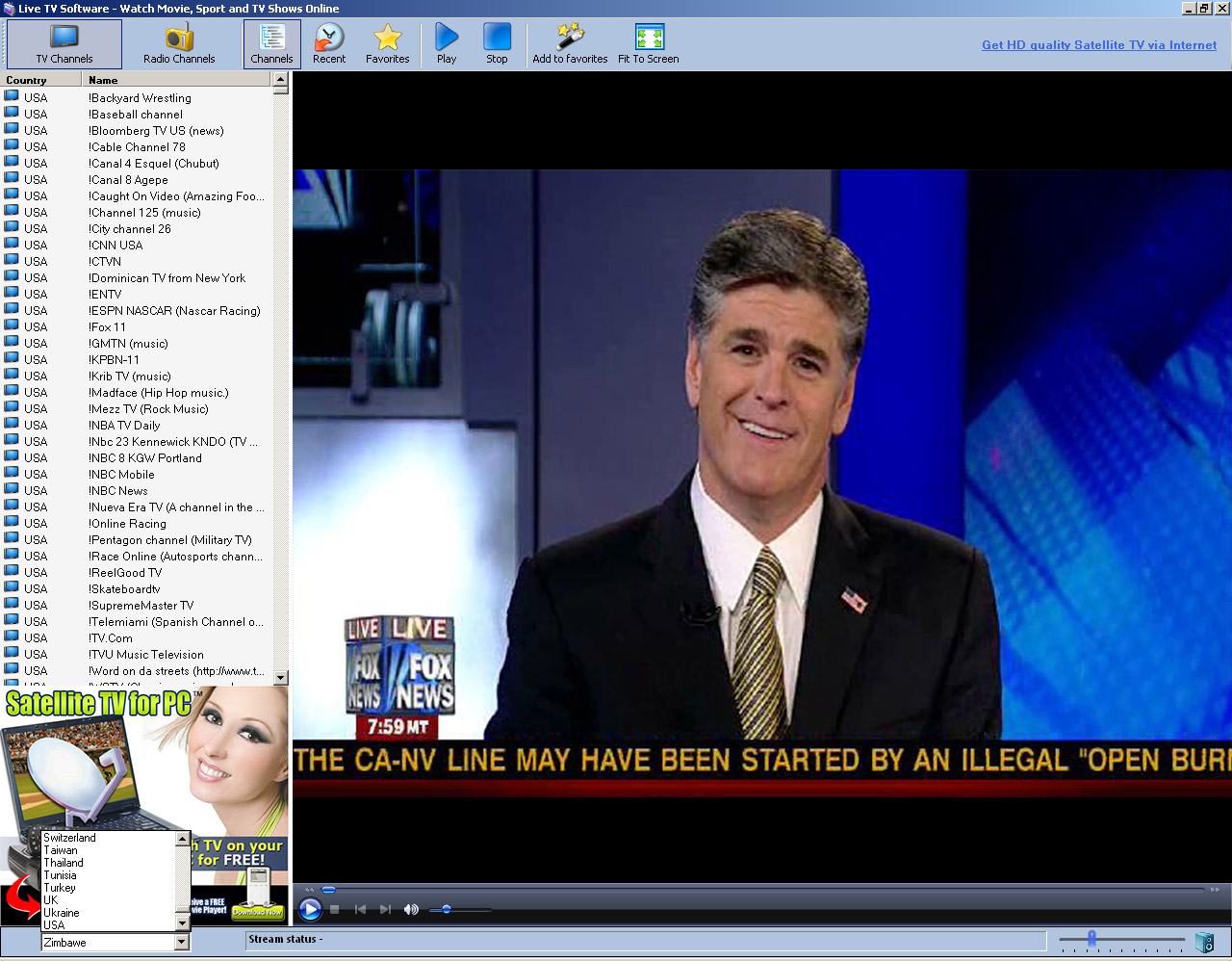Stop playback in embedded player

(334, 909)
